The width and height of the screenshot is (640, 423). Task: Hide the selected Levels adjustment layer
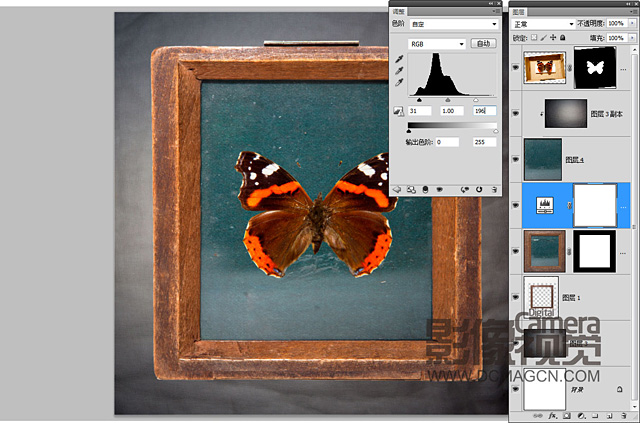(x=516, y=205)
